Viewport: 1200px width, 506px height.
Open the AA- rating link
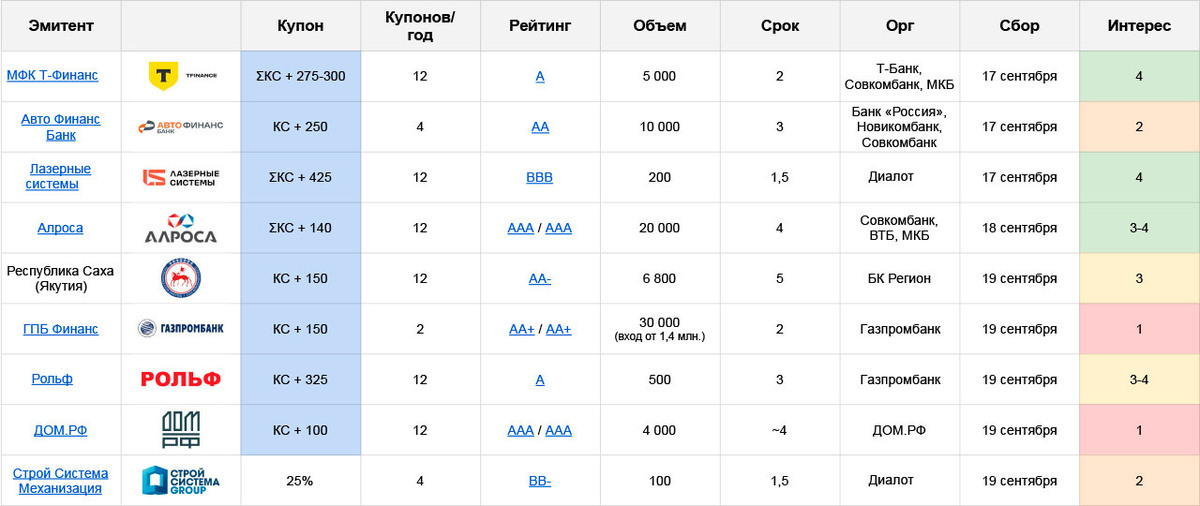tap(539, 279)
